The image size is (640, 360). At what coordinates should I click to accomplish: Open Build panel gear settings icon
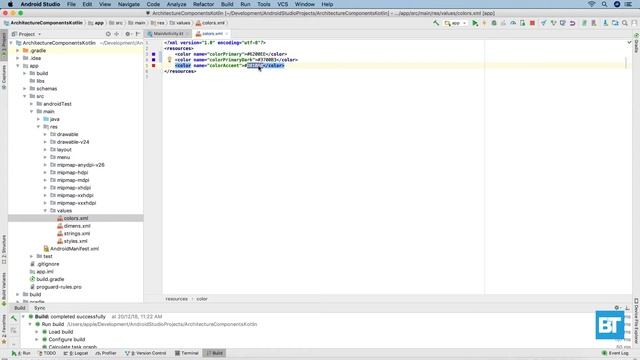point(617,308)
